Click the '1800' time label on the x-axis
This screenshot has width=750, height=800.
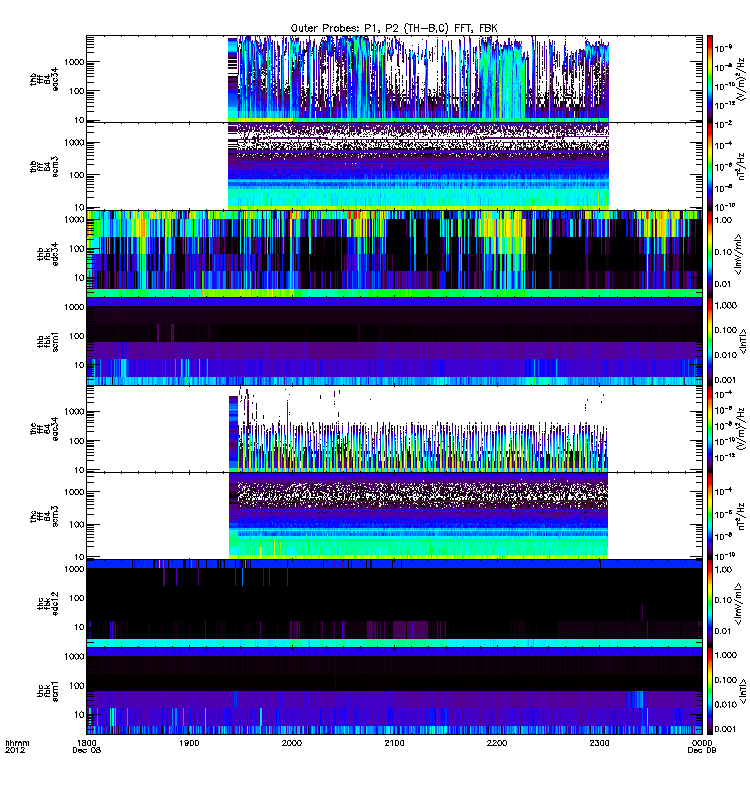87,743
